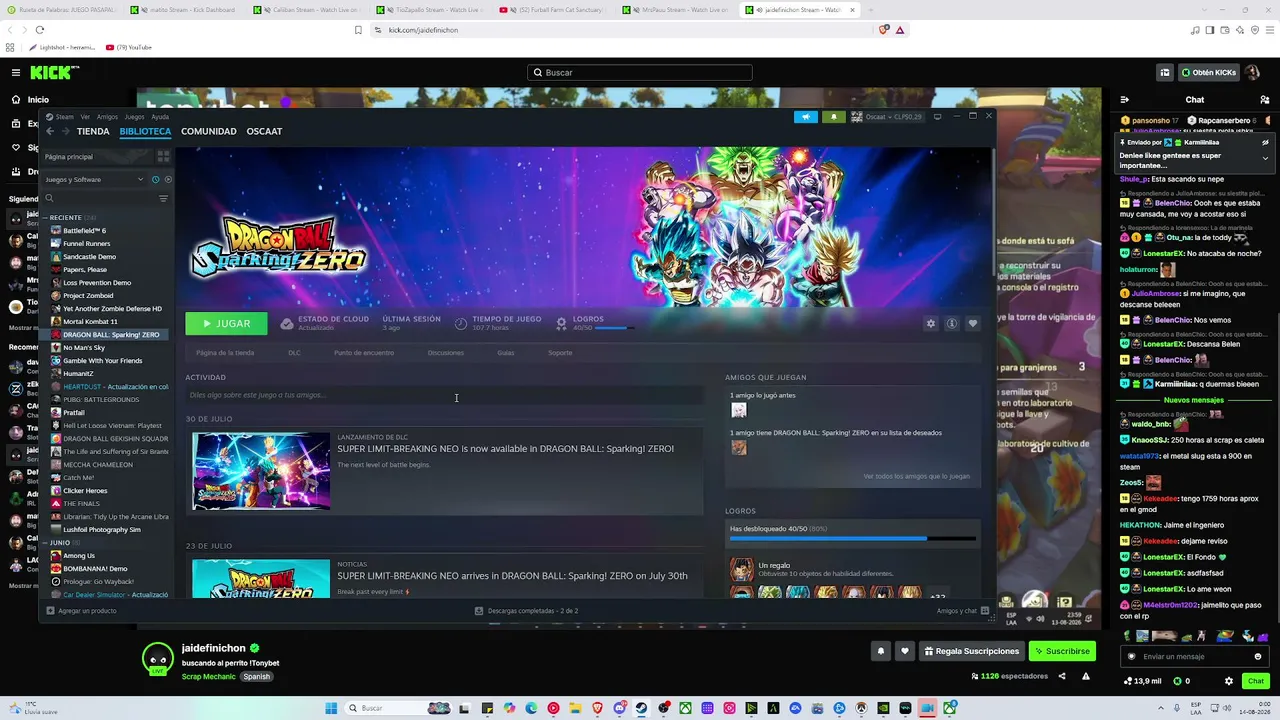Follow jaidefinichon with heart button
1280x720 pixels.
(905, 651)
